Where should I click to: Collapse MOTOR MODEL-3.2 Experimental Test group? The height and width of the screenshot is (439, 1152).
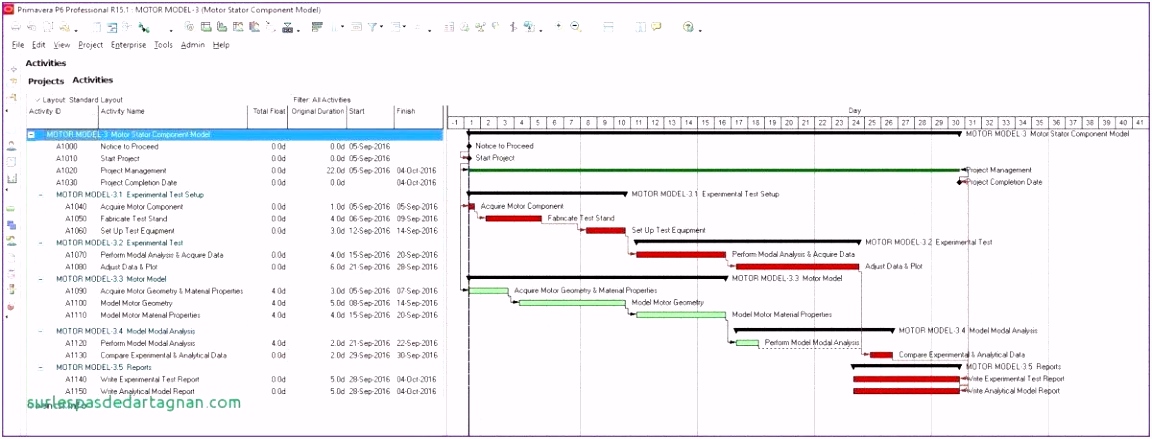coord(40,242)
